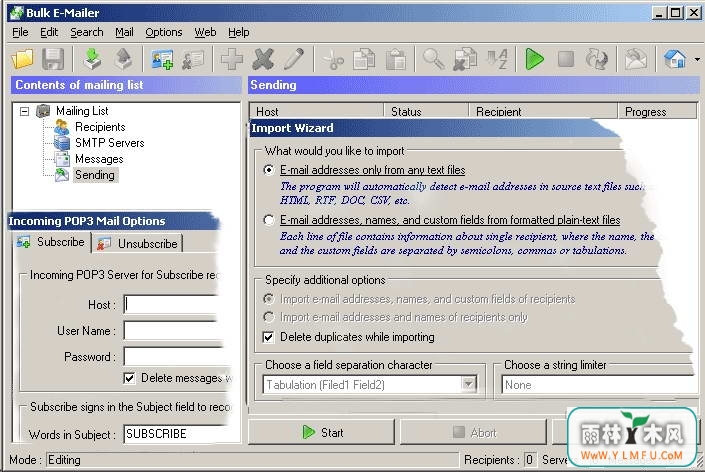Screen dimensions: 705x472
Task: Click the import green down-arrow toolbar icon
Action: [93, 59]
